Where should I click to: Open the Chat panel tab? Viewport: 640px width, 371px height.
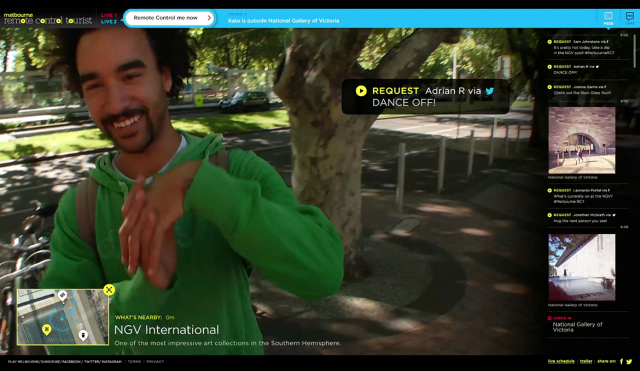pyautogui.click(x=629, y=18)
